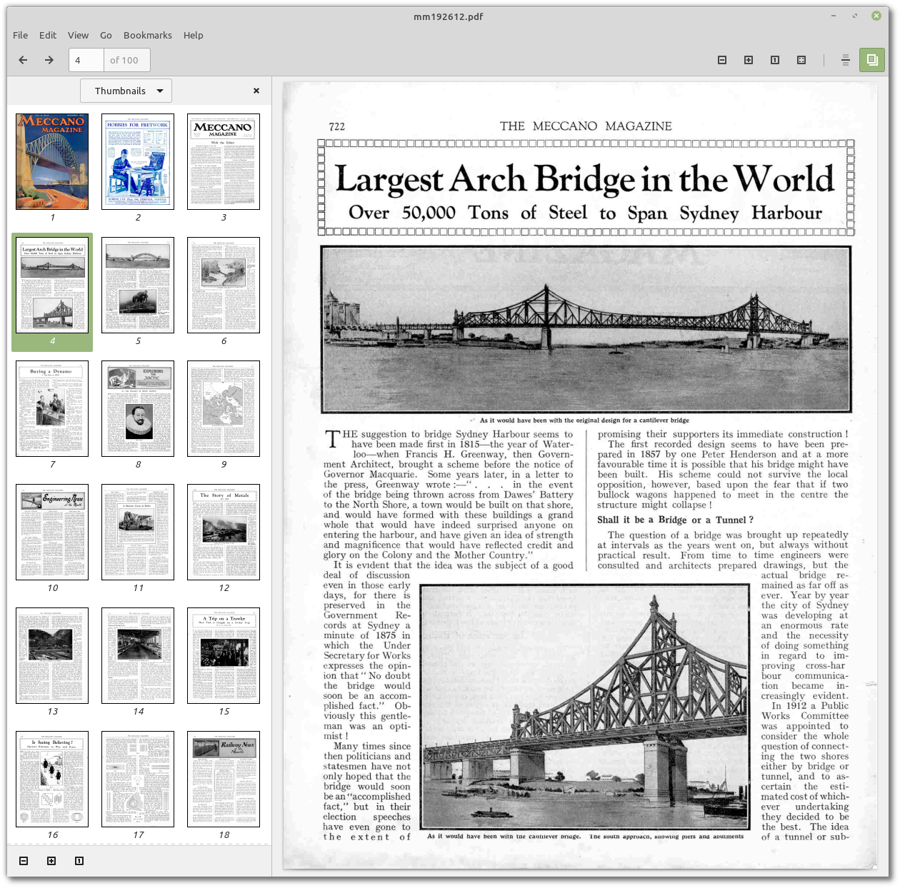Go back with the left navigation arrow
This screenshot has width=900, height=888.
coord(22,60)
